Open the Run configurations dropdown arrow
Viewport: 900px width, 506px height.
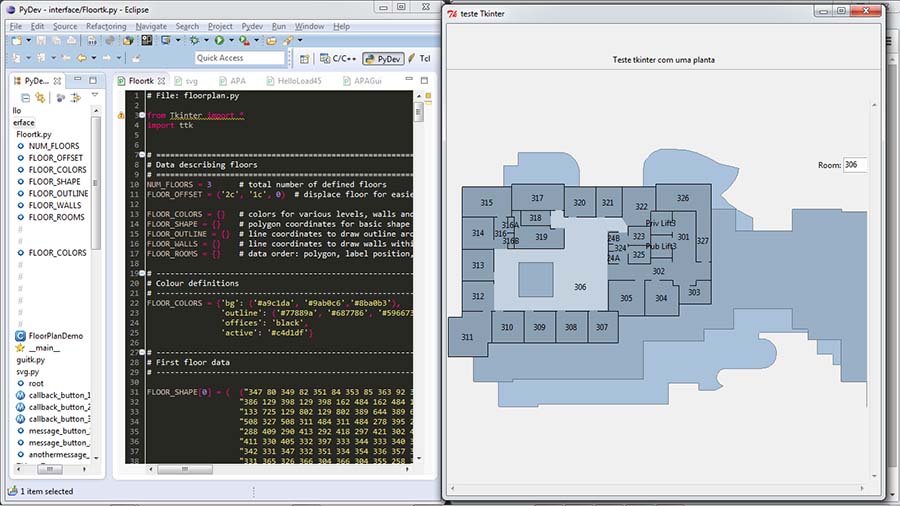coord(231,41)
